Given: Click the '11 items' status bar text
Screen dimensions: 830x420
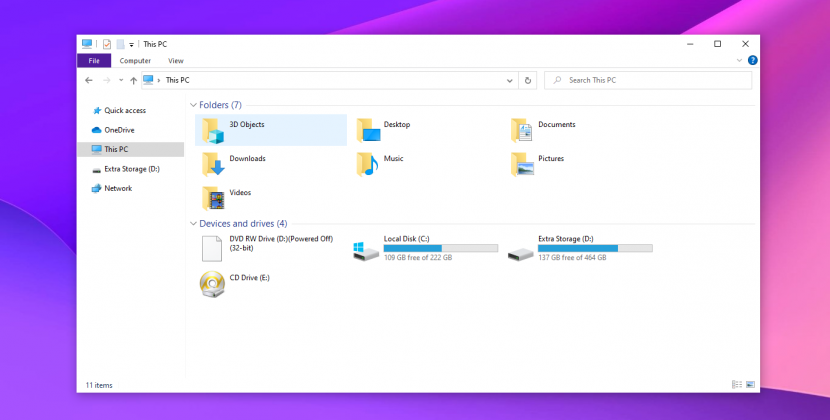Looking at the screenshot, I should [x=99, y=385].
